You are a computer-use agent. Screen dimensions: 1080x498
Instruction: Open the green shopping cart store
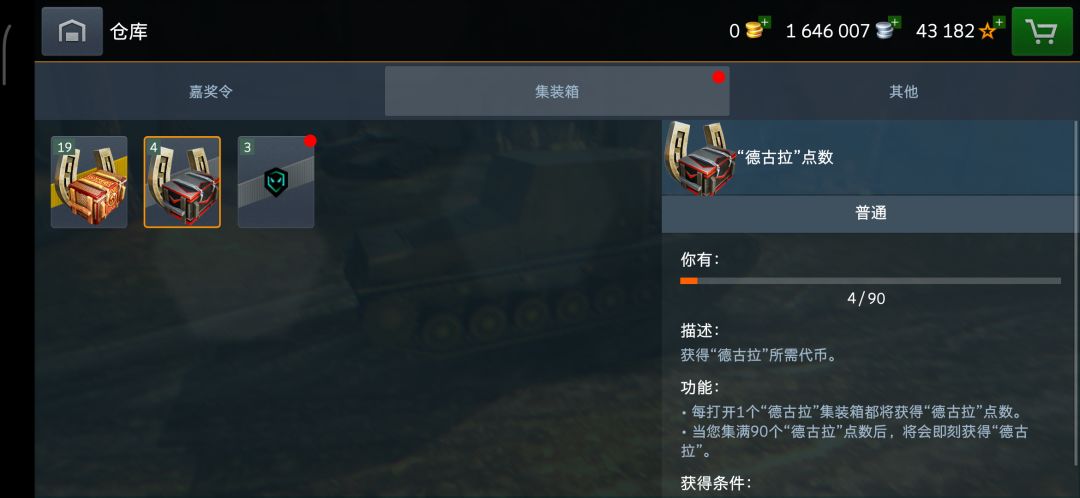(1041, 32)
